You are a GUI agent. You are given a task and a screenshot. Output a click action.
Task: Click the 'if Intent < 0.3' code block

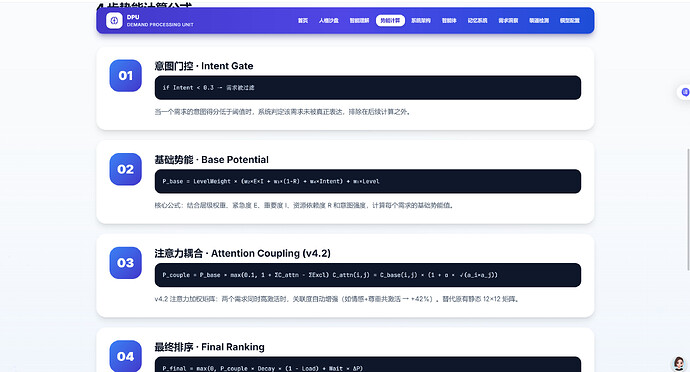[367, 88]
